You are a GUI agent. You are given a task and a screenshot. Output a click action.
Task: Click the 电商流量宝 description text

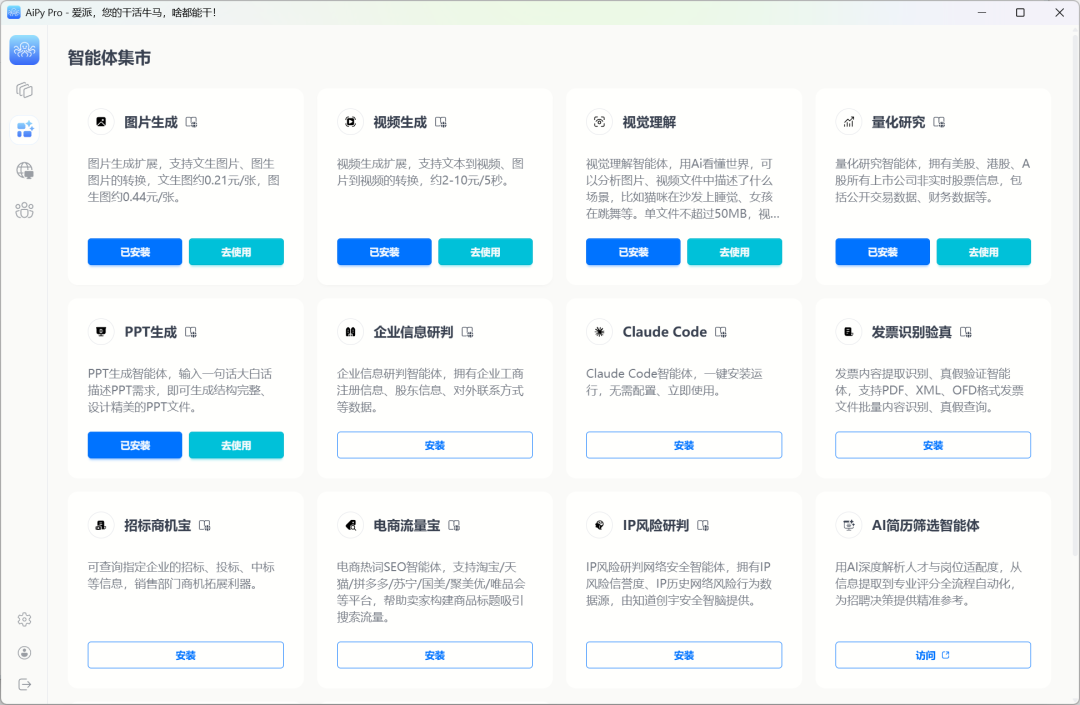coord(431,592)
